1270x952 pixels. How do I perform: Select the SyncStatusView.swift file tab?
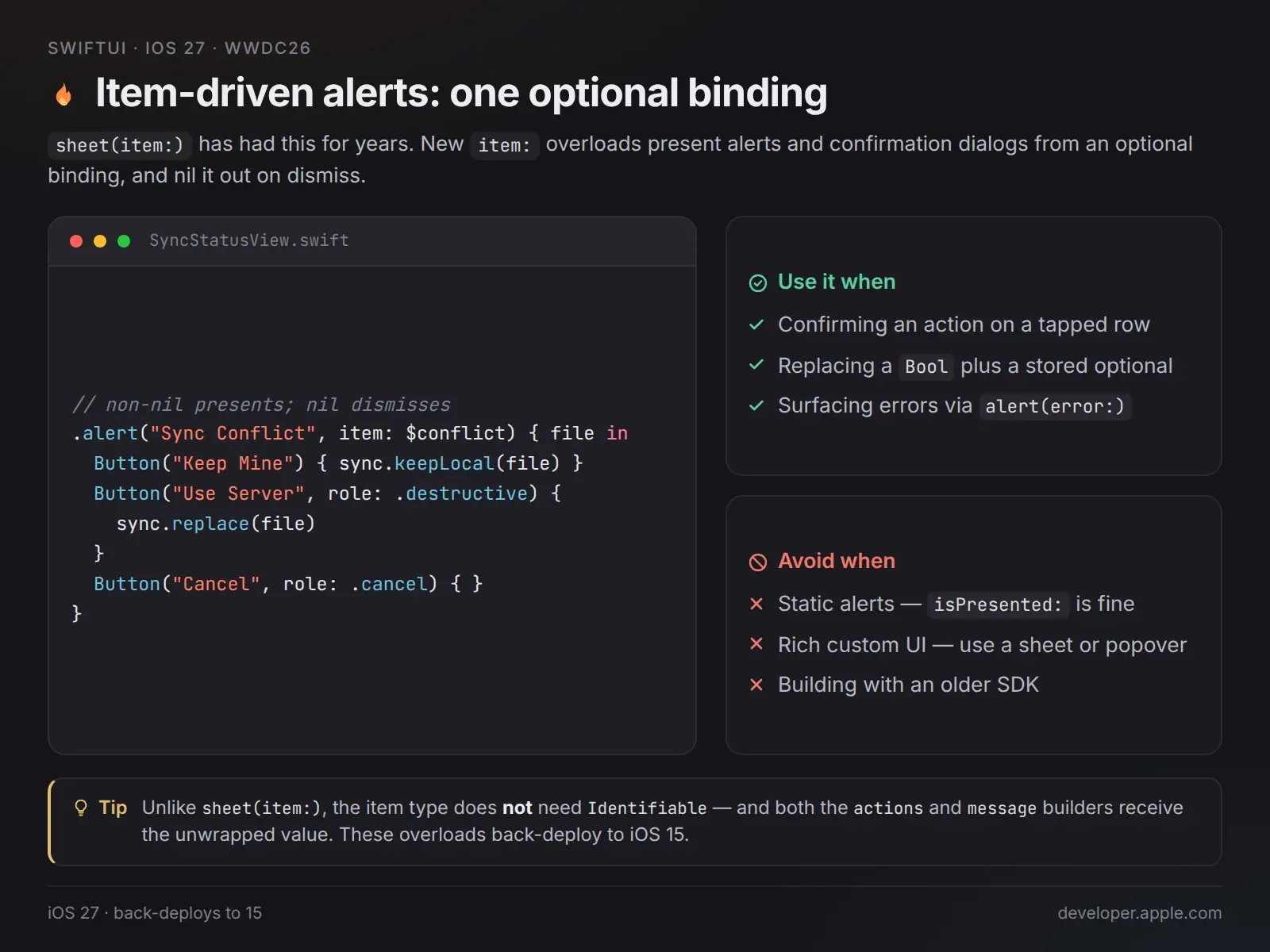249,240
